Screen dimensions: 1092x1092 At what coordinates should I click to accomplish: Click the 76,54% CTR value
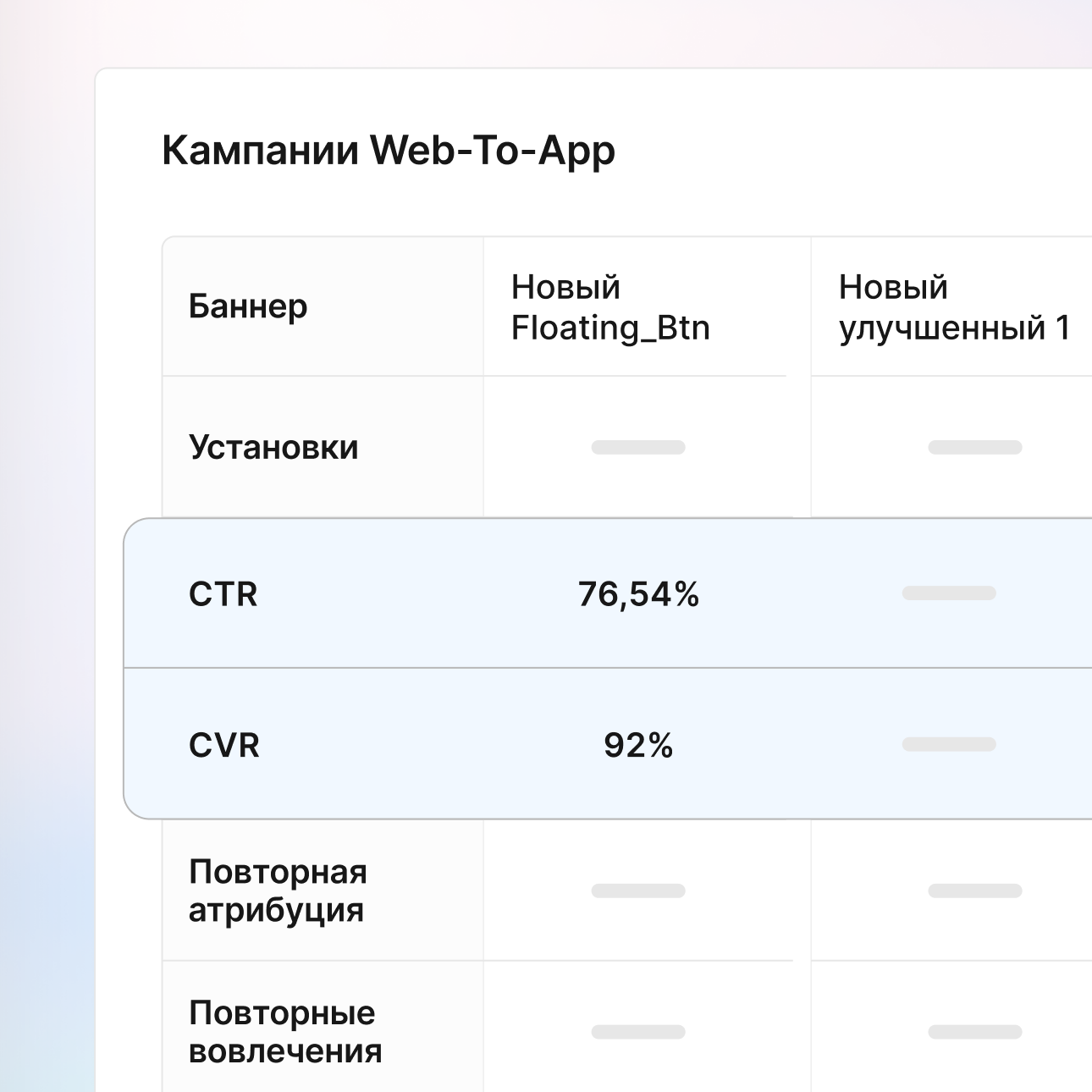(x=638, y=593)
